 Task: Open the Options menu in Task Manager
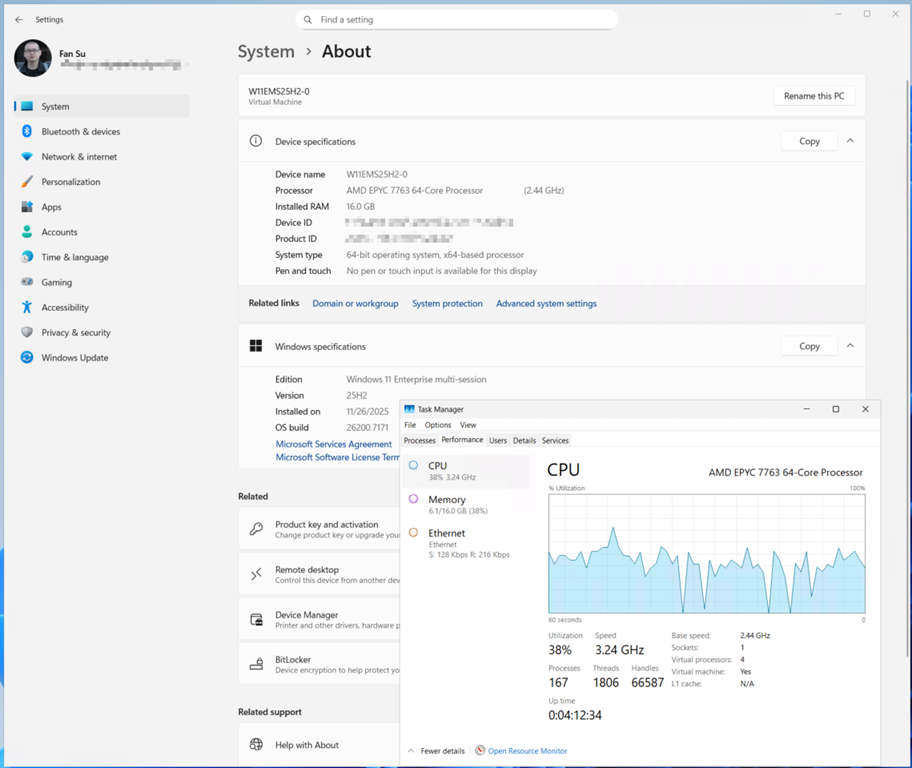pos(438,425)
